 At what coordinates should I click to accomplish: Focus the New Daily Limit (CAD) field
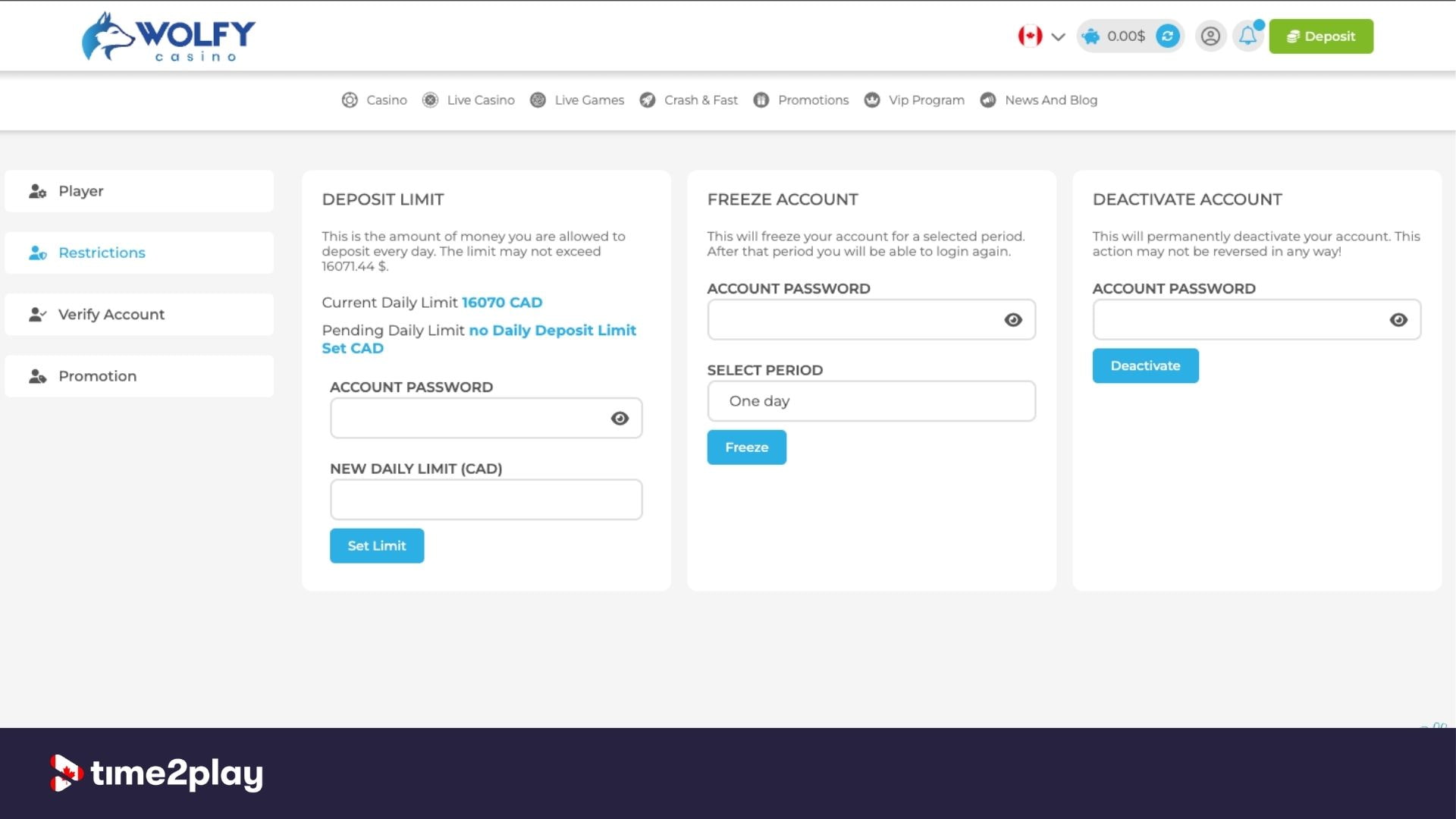point(486,500)
